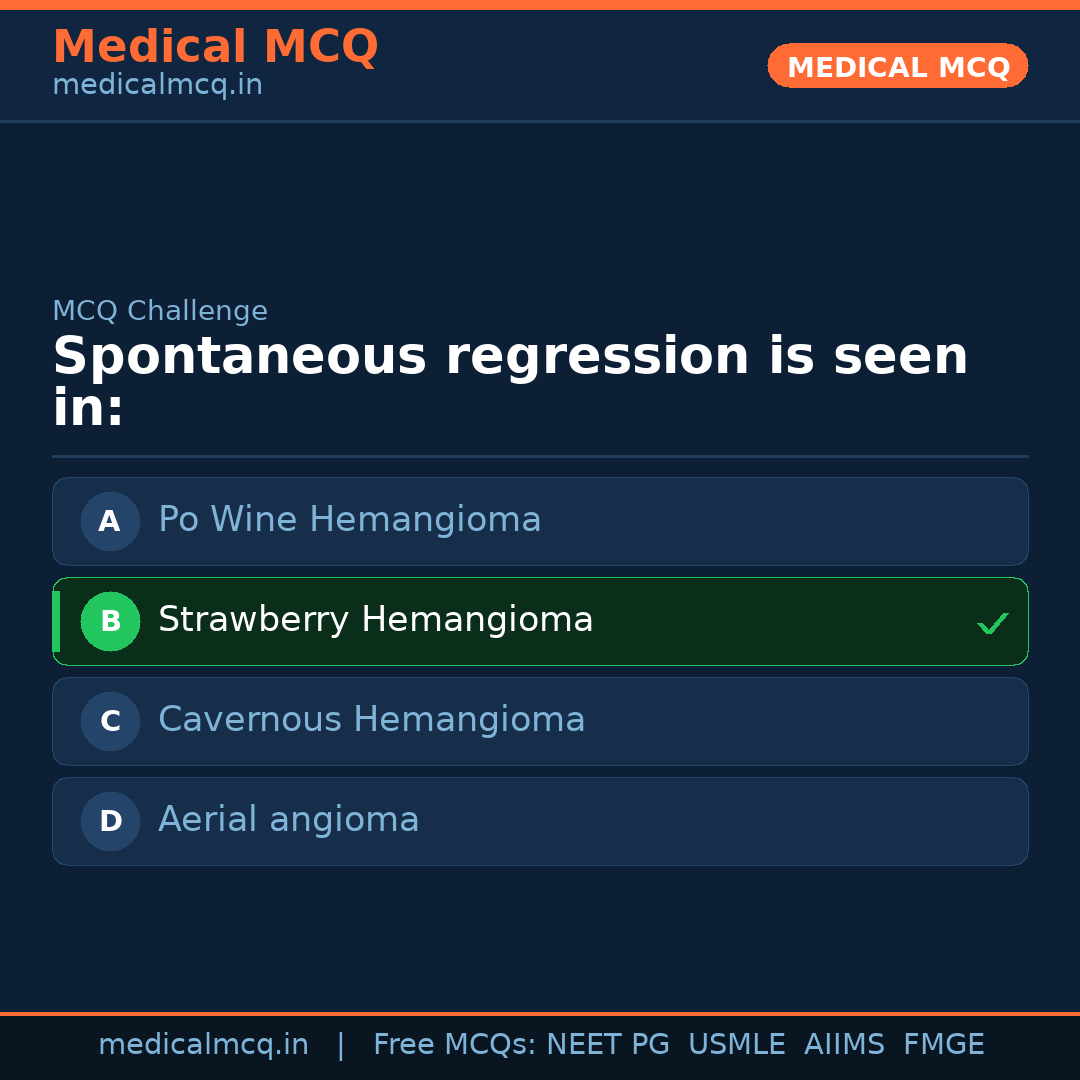Select the Aerial angioma answer

tap(288, 820)
